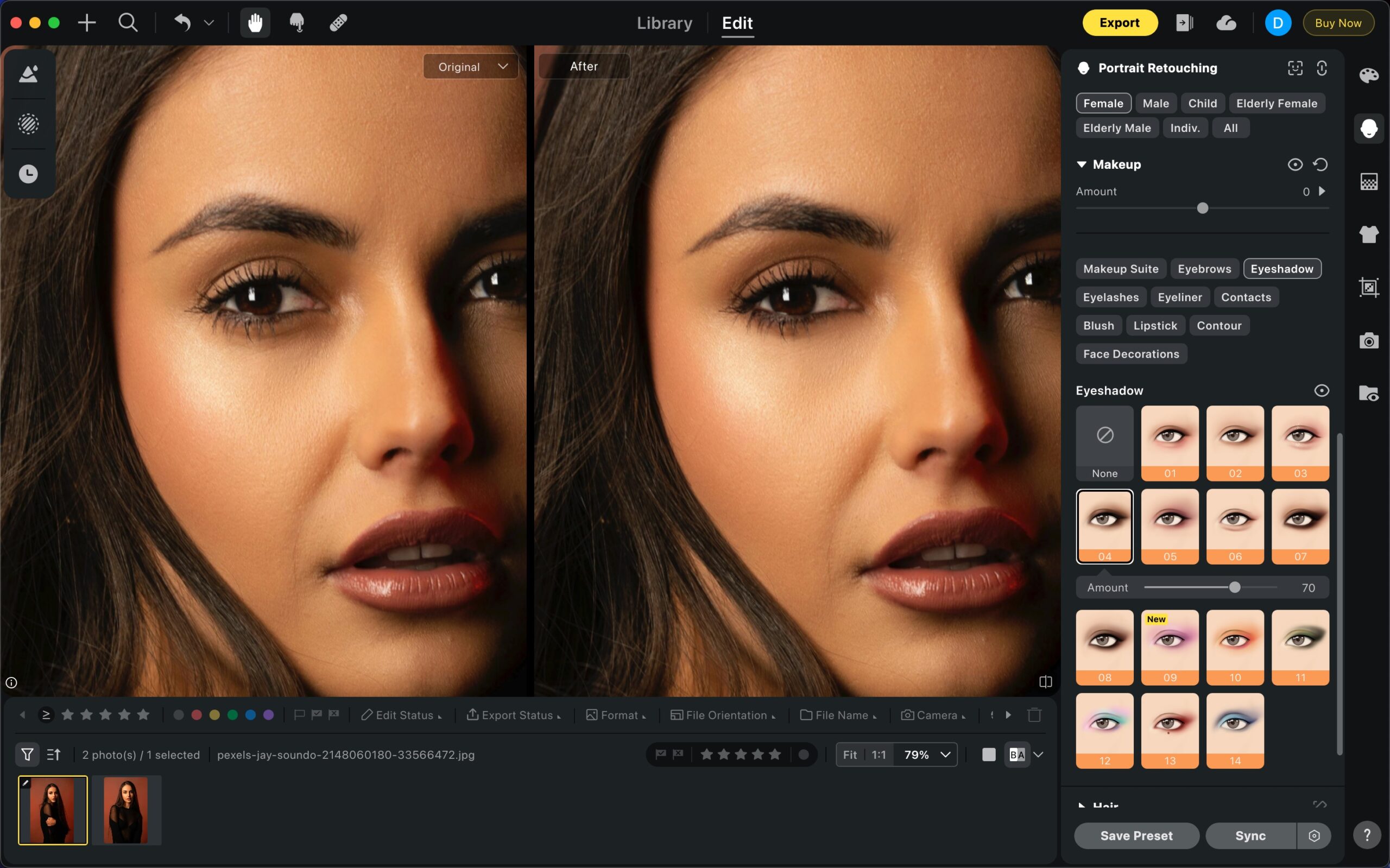1390x868 pixels.
Task: Select eyeshadow preset 11 thumbnail
Action: click(x=1300, y=647)
